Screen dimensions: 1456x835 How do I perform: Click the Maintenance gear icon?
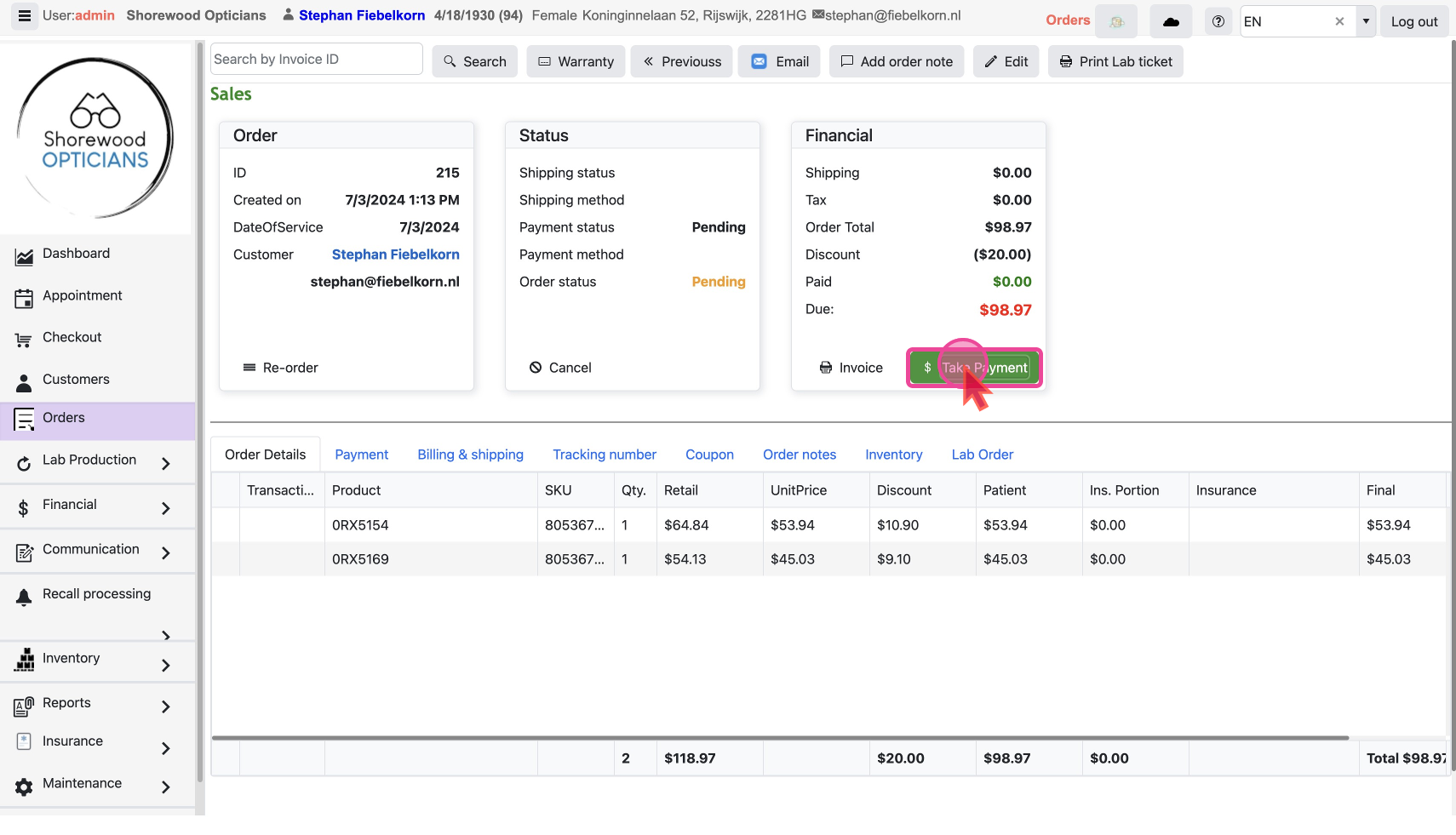[24, 786]
